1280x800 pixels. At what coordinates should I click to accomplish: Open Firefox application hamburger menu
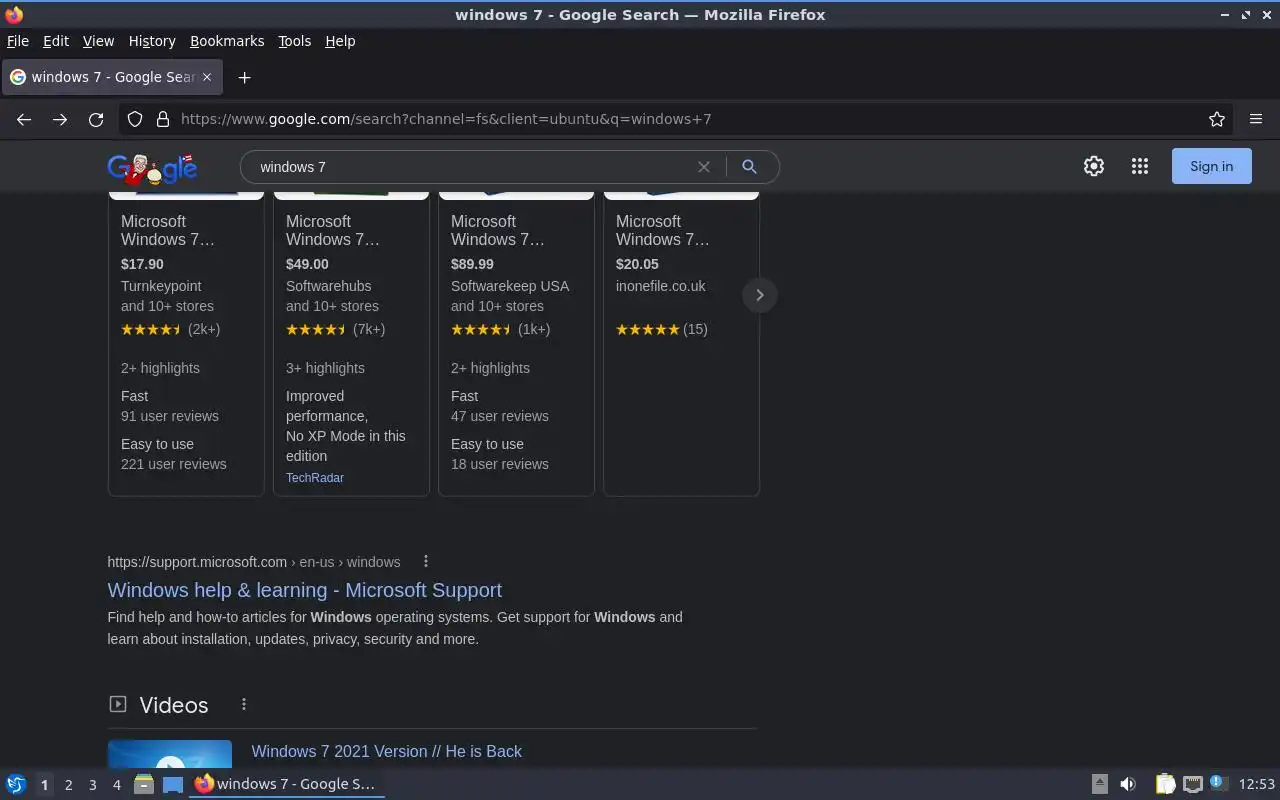(x=1256, y=119)
